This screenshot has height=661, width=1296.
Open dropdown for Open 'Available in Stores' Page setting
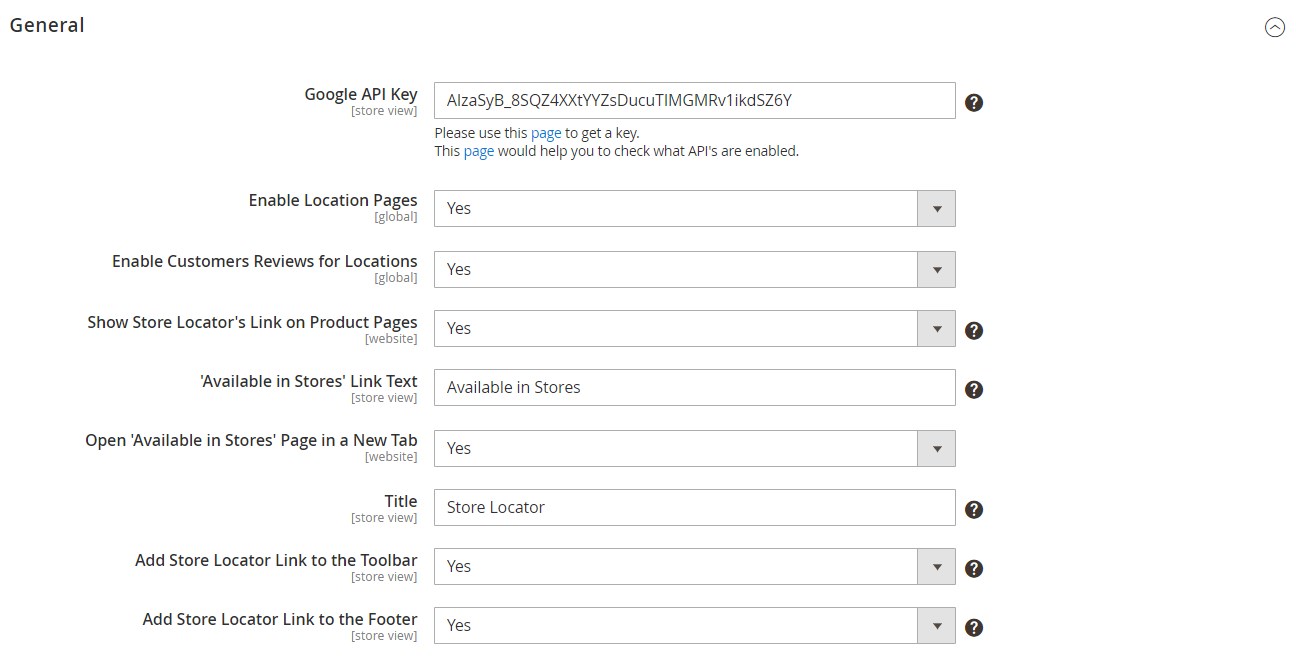[936, 448]
